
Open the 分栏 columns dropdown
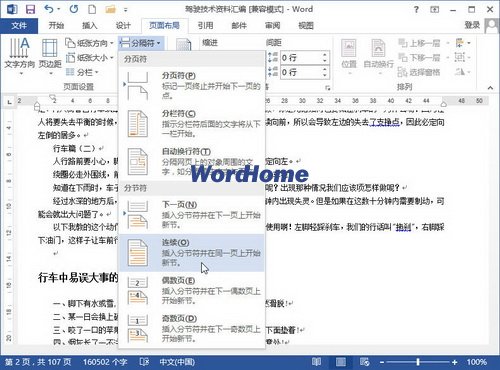coord(82,72)
